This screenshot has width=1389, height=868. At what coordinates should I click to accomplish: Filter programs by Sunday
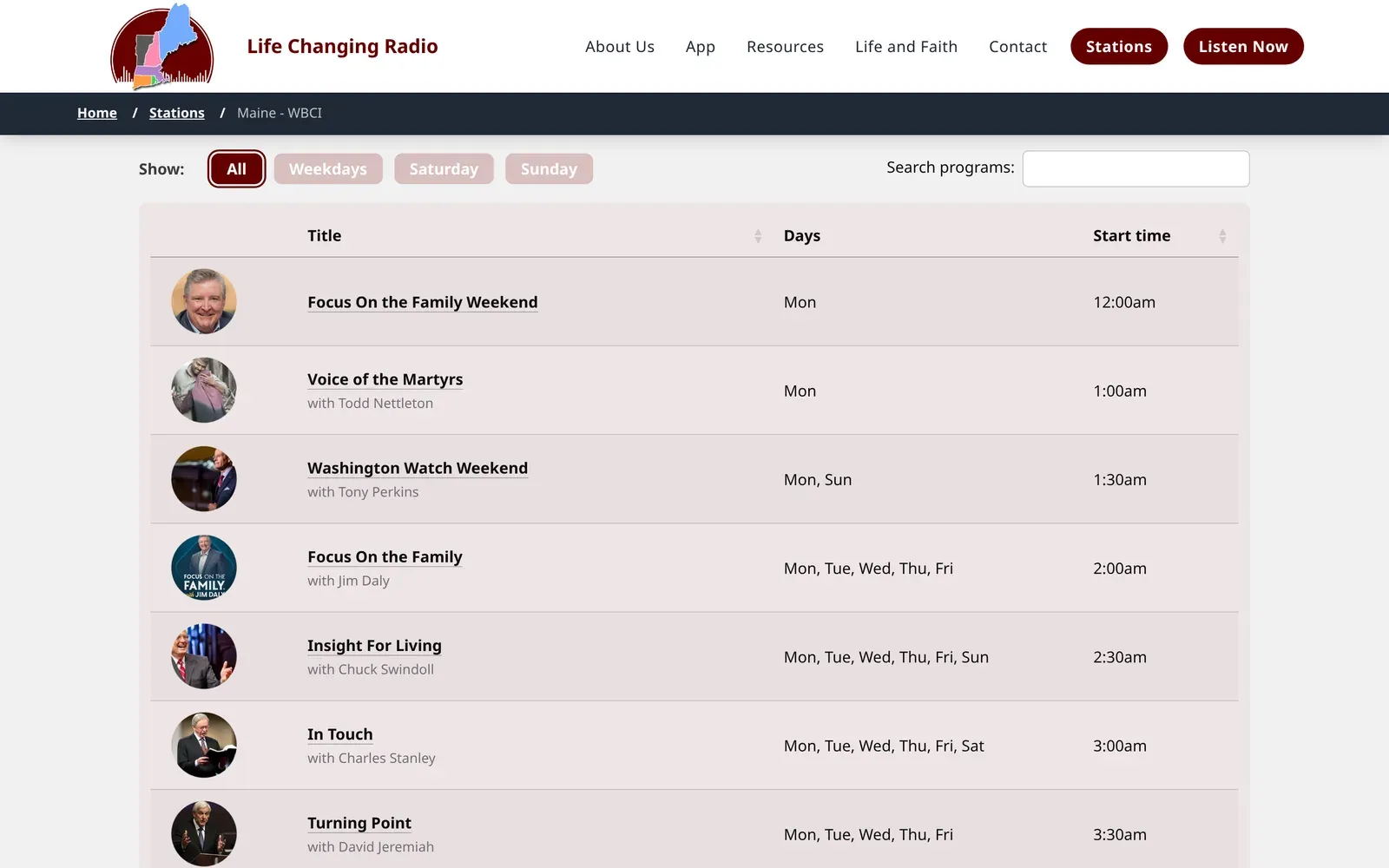[549, 168]
